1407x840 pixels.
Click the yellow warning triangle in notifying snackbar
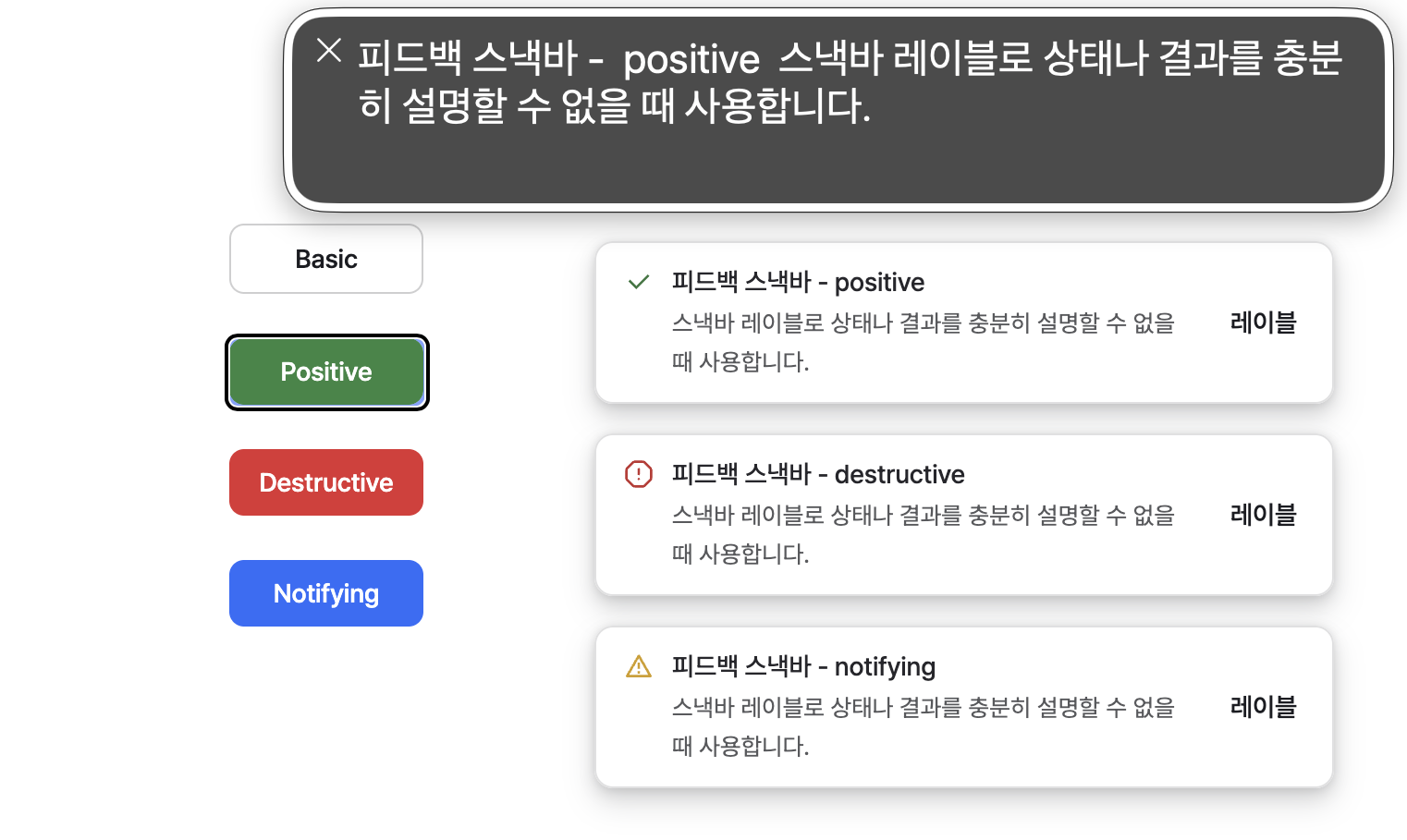point(639,666)
